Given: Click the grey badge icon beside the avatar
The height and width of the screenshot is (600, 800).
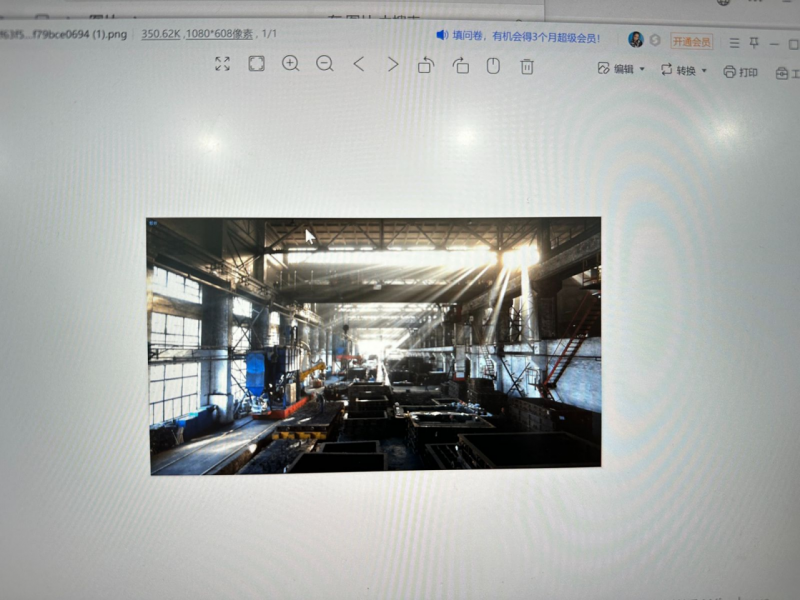Looking at the screenshot, I should pyautogui.click(x=656, y=40).
